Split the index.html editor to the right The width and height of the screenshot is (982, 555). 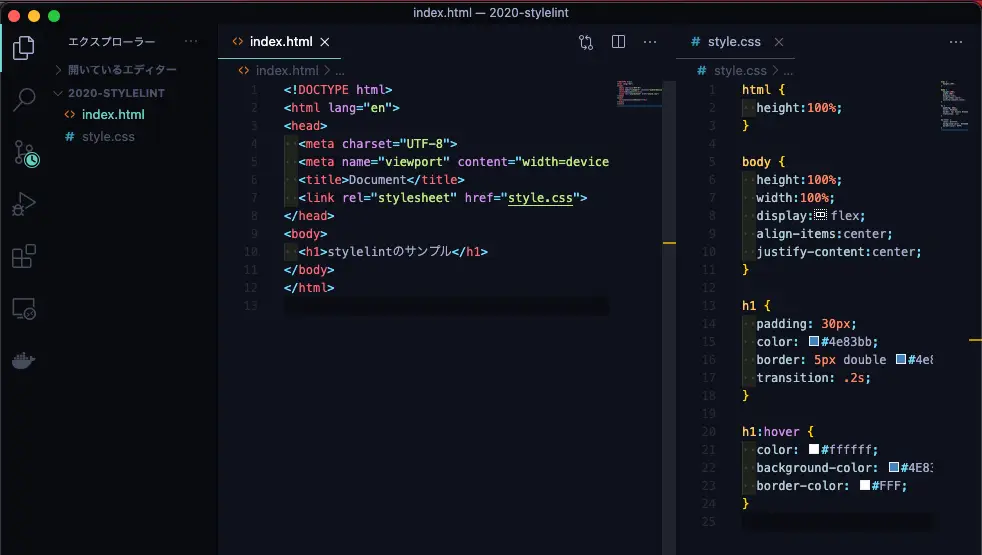click(x=618, y=42)
